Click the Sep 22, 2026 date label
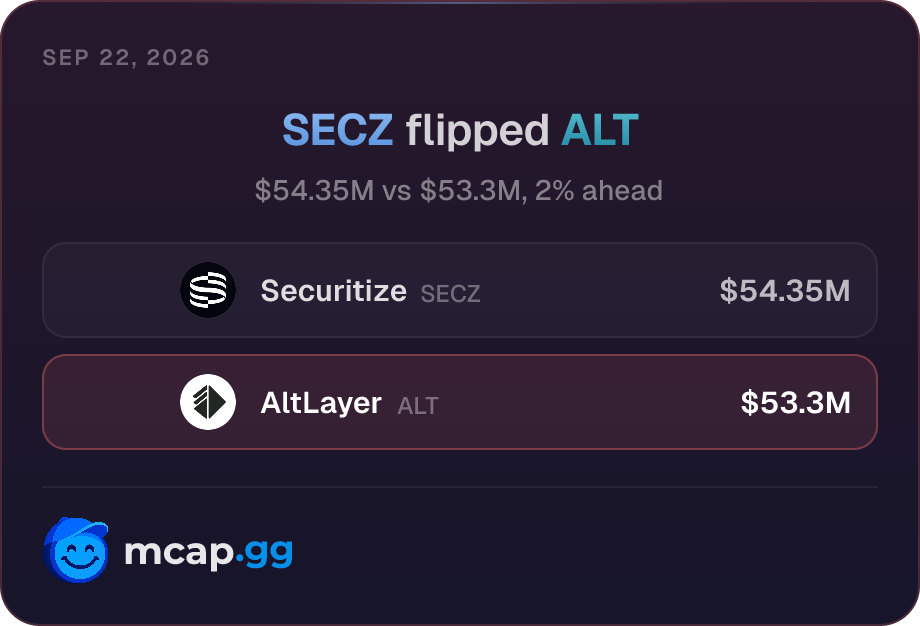Screen dimensions: 920x626 pos(126,57)
